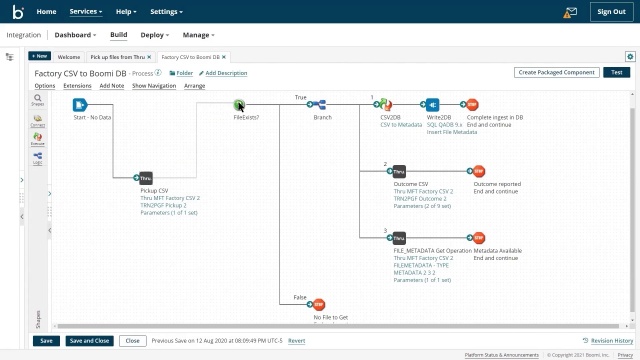Click the FileExists? decision shape

[x=239, y=105]
